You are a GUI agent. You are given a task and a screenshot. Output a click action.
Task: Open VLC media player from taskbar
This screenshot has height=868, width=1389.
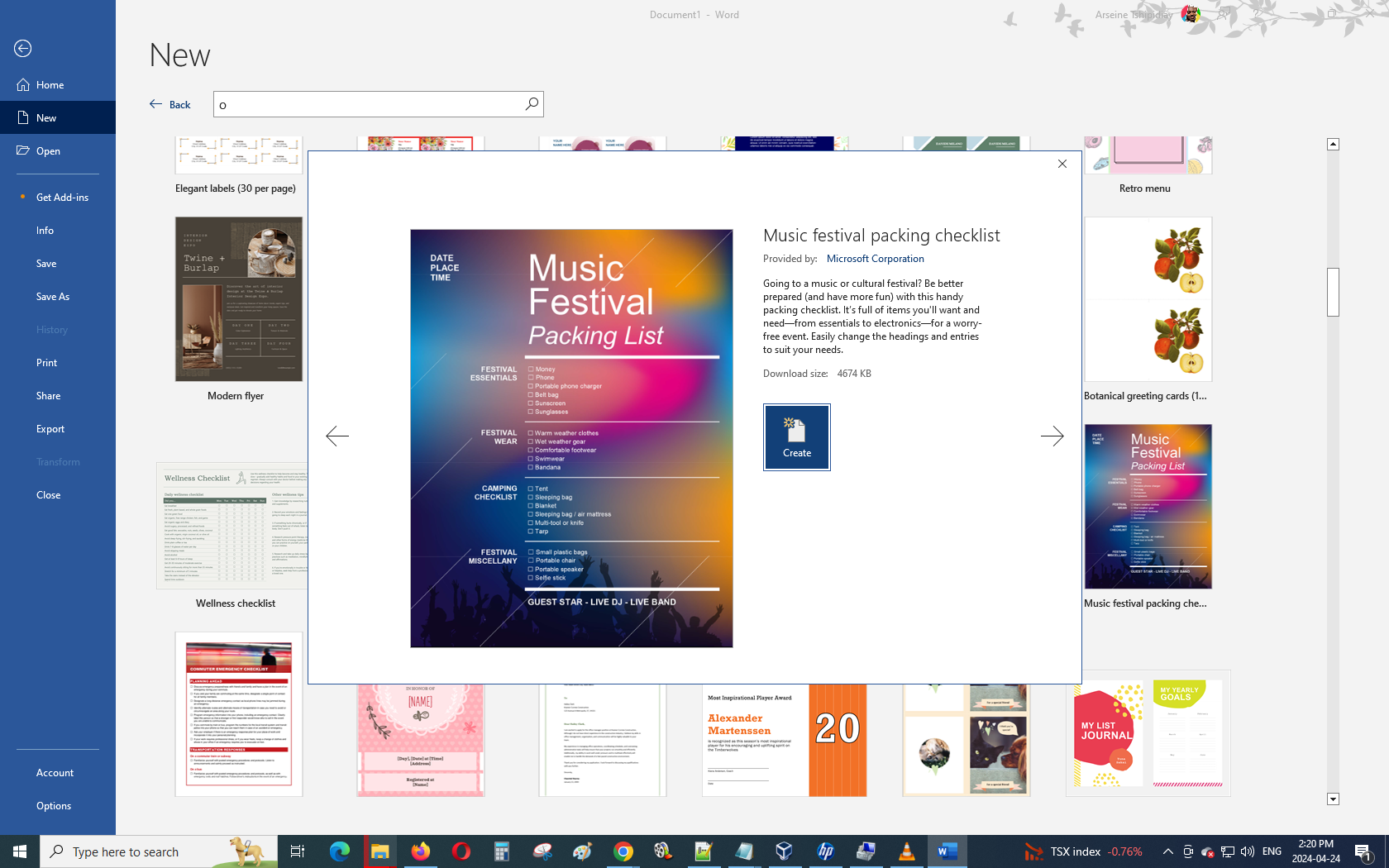pyautogui.click(x=906, y=851)
